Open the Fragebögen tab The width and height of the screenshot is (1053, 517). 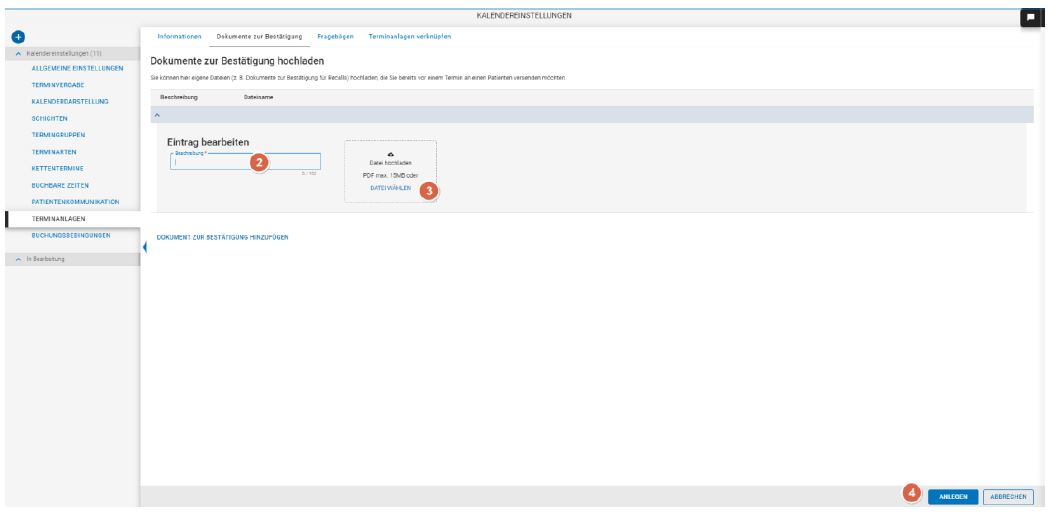pyautogui.click(x=335, y=36)
